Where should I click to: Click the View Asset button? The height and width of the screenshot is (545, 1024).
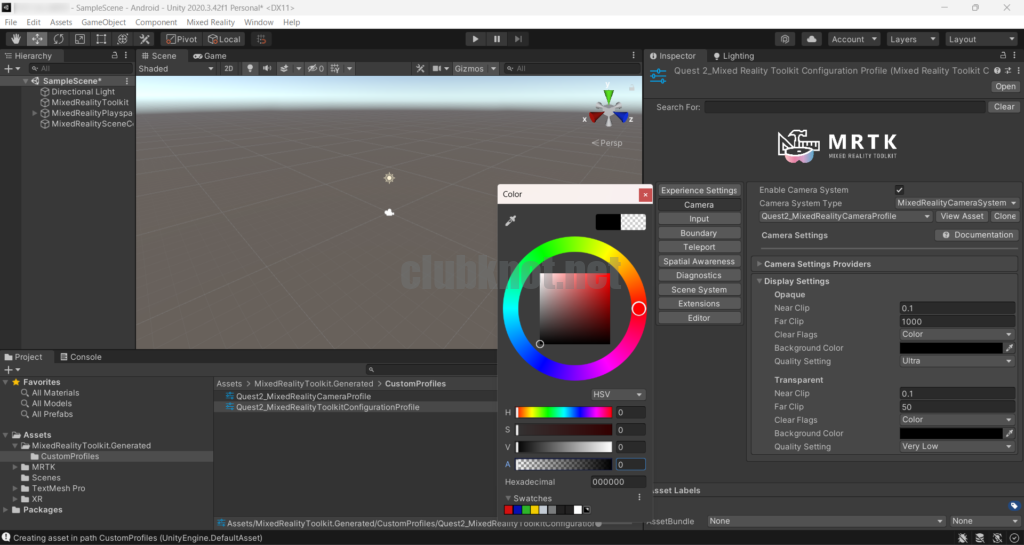962,216
